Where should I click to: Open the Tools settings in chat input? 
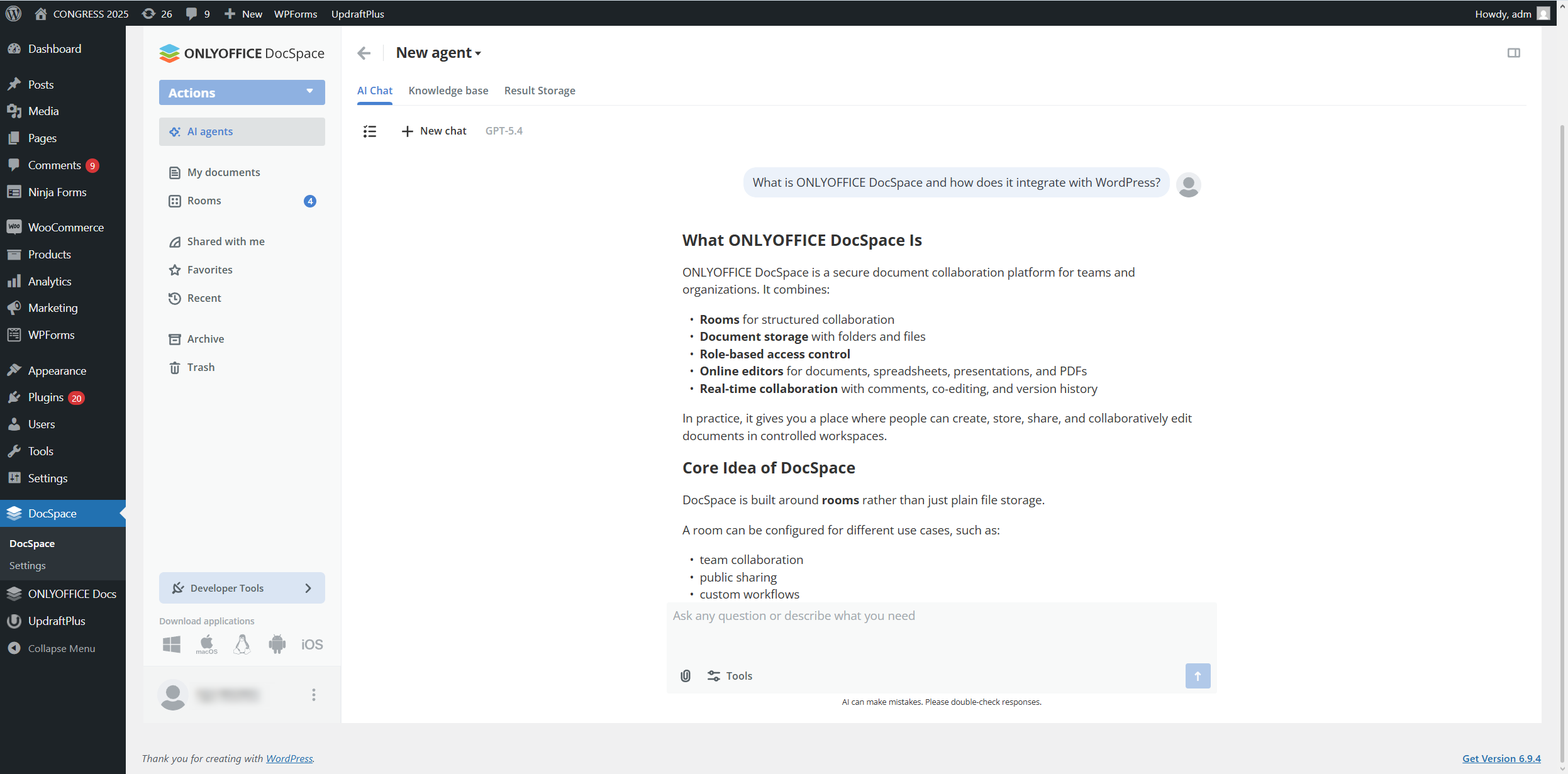(x=730, y=675)
